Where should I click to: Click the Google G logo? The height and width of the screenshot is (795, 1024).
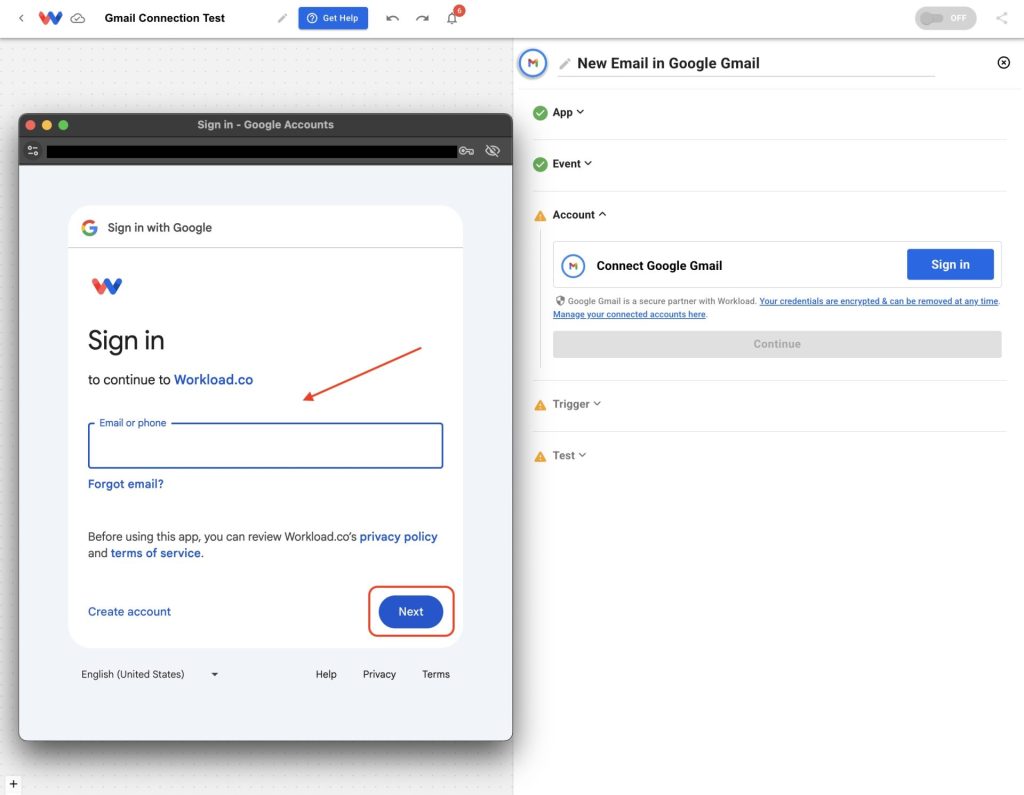point(89,227)
